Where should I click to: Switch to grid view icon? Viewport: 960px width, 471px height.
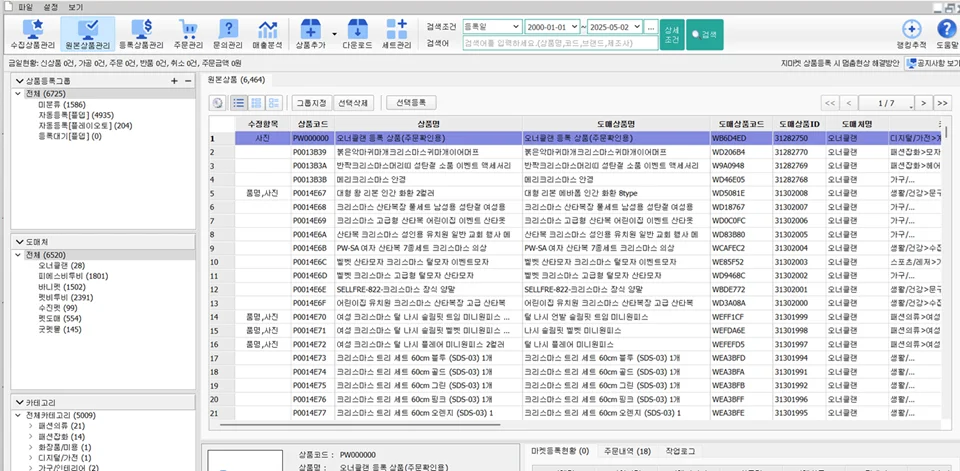pyautogui.click(x=256, y=103)
